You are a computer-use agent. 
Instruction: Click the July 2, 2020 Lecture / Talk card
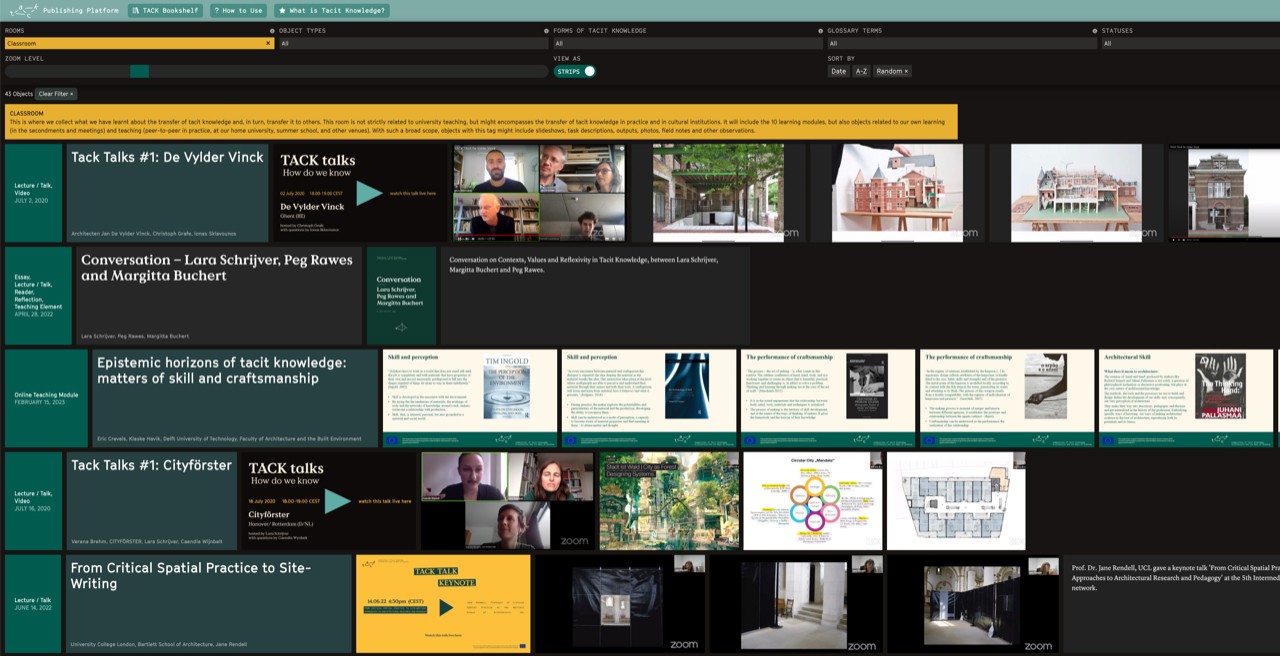[33, 193]
